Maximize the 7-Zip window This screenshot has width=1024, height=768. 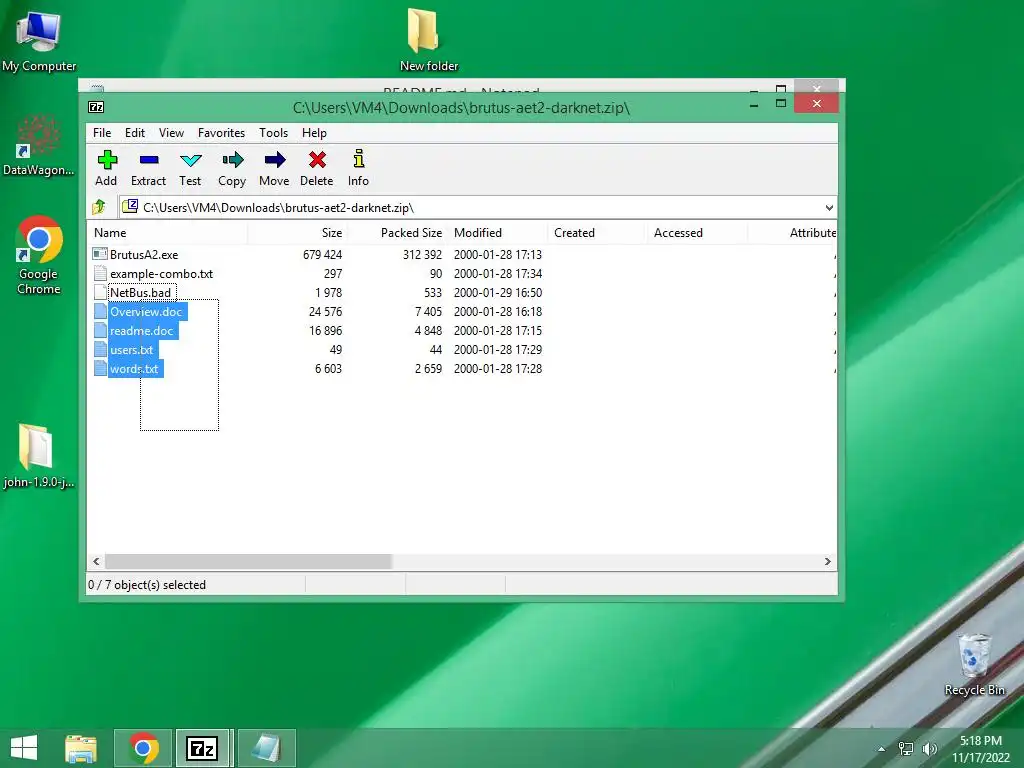tap(781, 103)
